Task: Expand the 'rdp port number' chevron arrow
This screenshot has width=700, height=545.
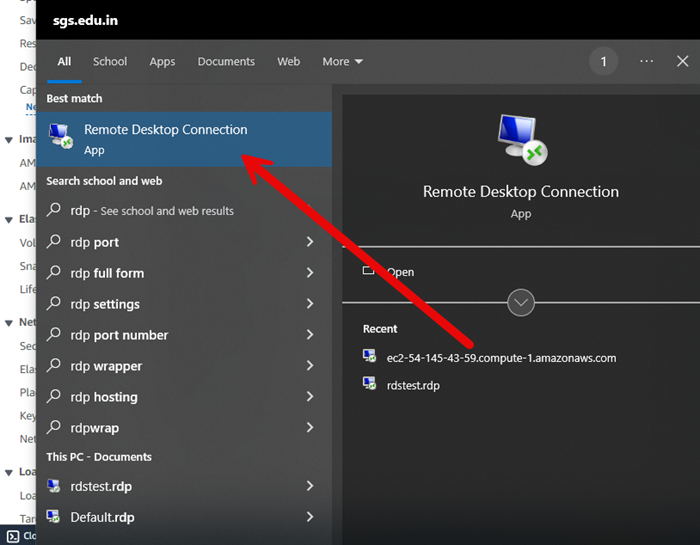Action: 310,334
